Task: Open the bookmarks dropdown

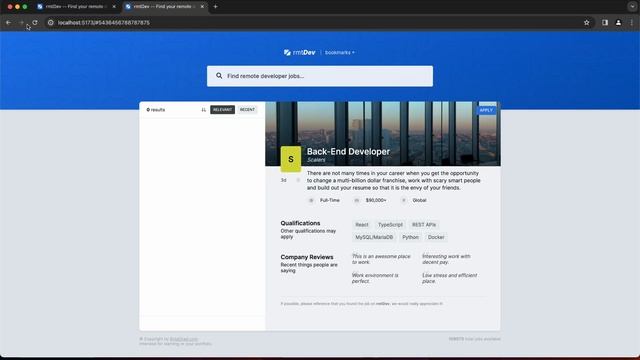Action: [x=340, y=53]
